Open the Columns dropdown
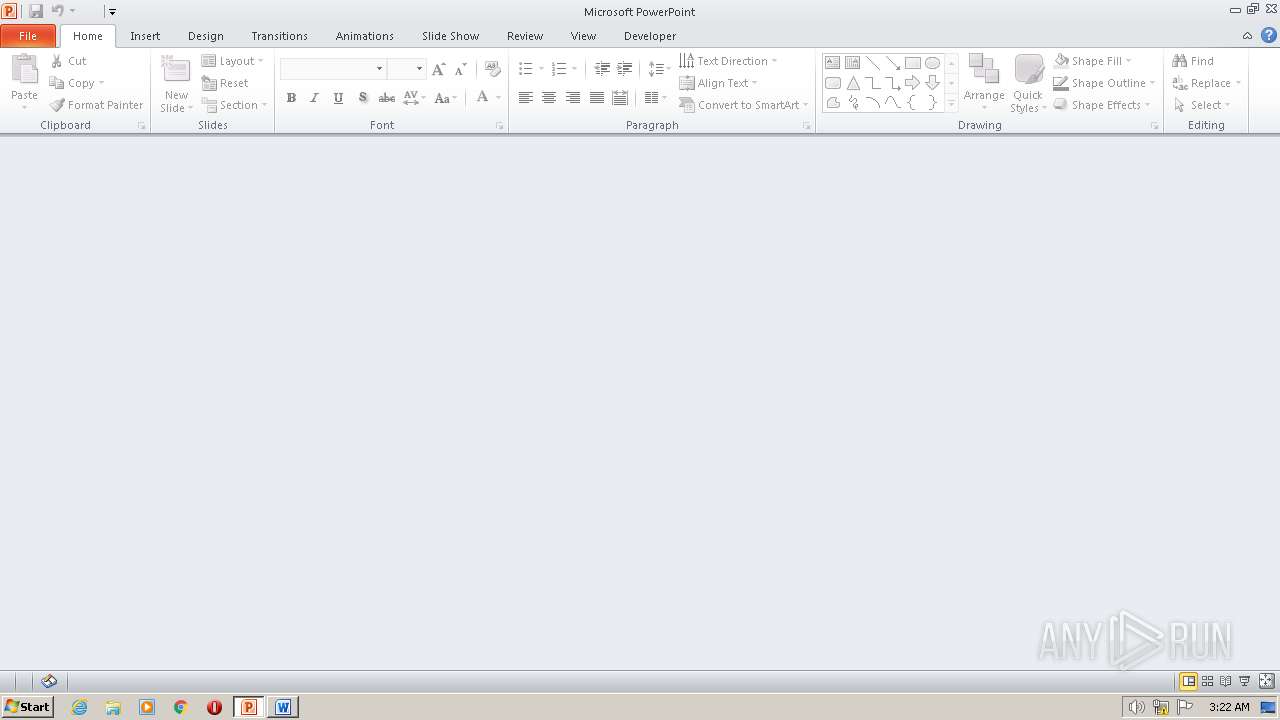 coord(656,98)
